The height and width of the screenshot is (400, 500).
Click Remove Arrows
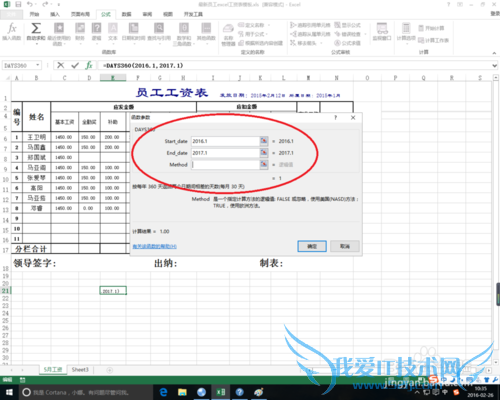306,43
